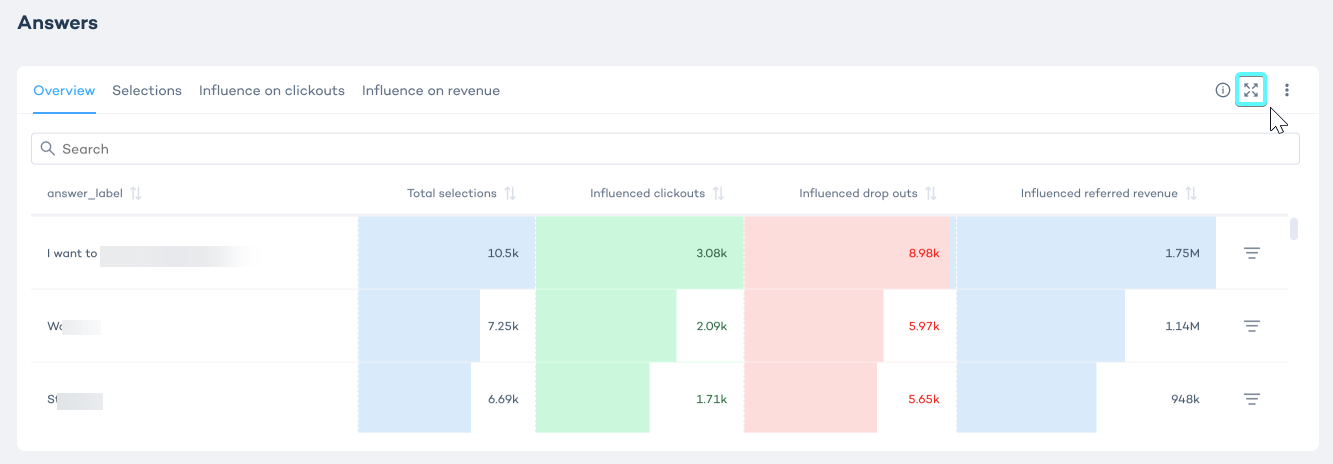This screenshot has height=464, width=1333.
Task: Sort by Influenced drop outs column arrows
Action: click(930, 193)
